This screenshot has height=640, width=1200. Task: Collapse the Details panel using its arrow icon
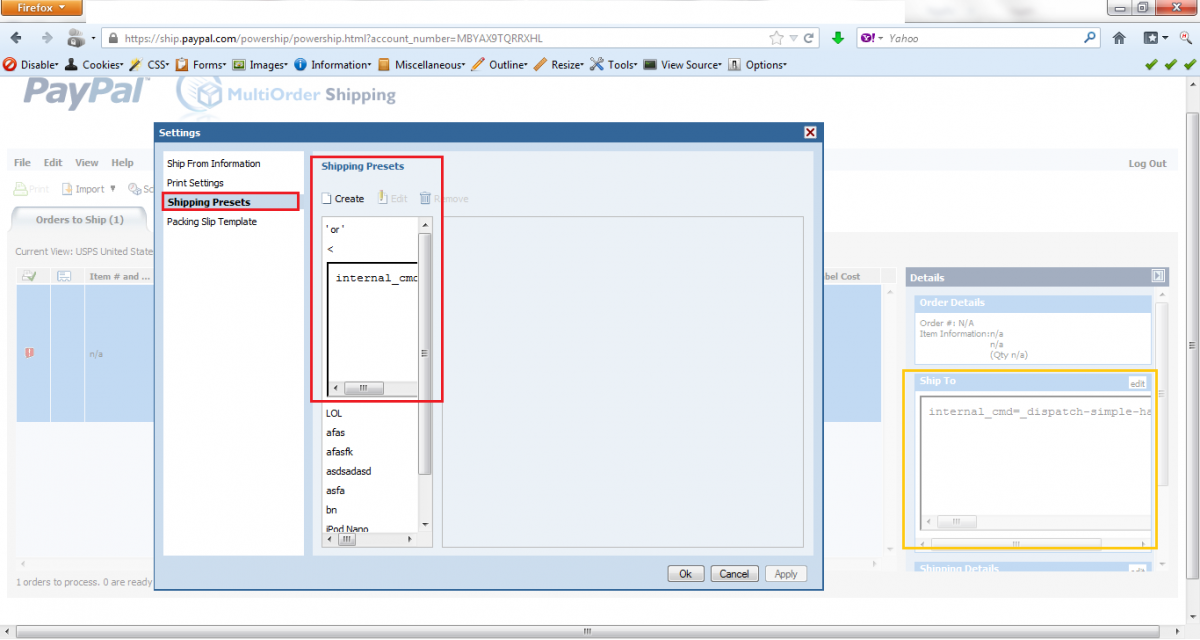[x=1158, y=276]
